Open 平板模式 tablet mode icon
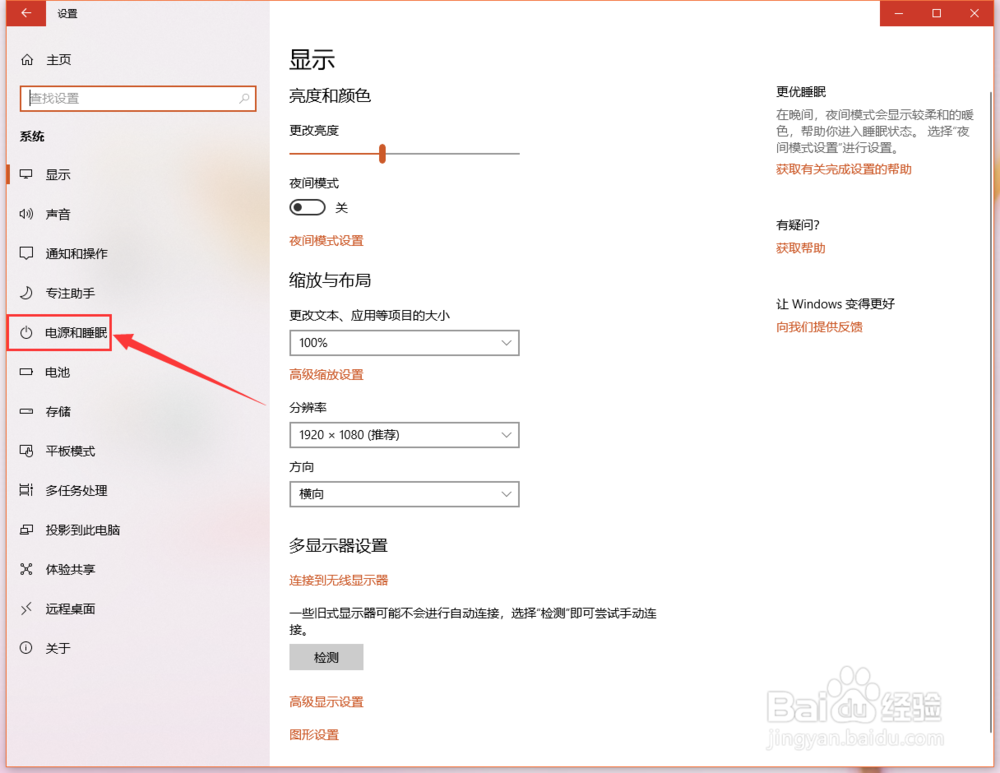 tap(26, 451)
